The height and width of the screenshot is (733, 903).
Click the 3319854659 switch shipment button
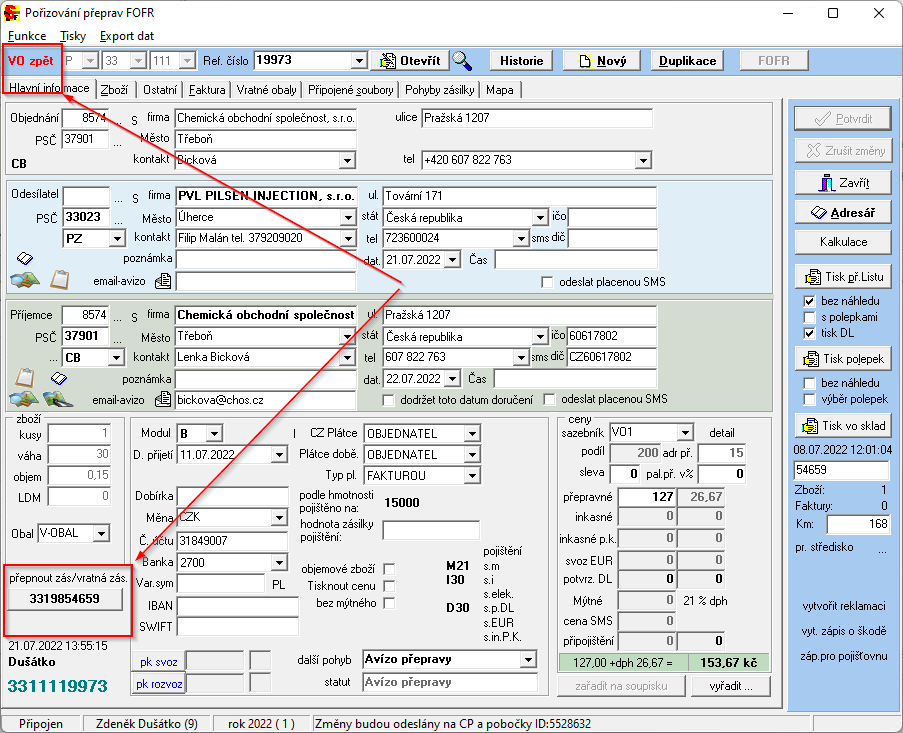pyautogui.click(x=65, y=598)
